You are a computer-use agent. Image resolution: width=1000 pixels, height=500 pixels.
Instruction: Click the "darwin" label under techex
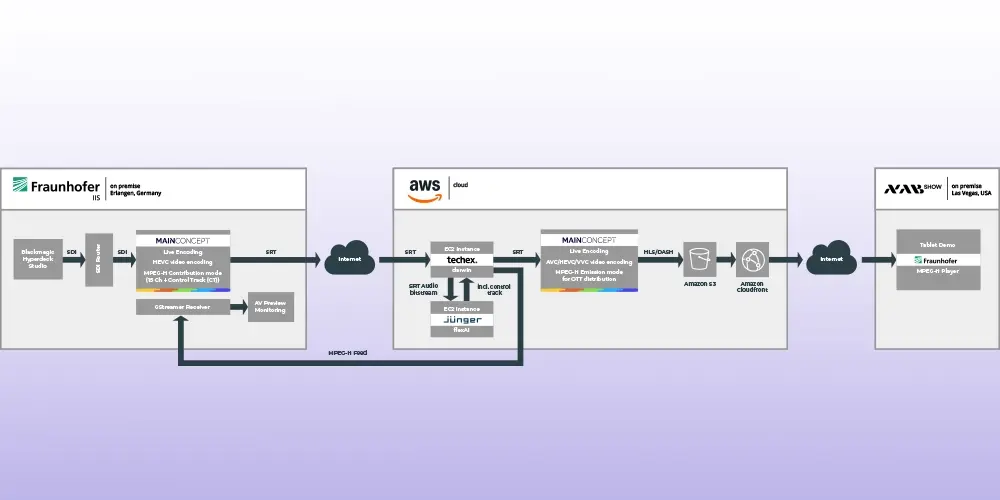coord(461,270)
